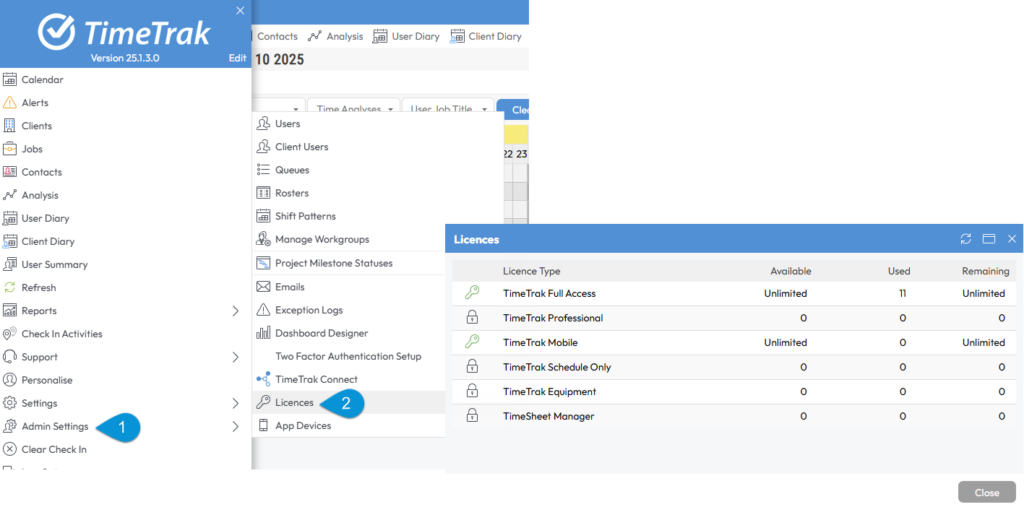Click the Personalise user icon

pyautogui.click(x=9, y=380)
